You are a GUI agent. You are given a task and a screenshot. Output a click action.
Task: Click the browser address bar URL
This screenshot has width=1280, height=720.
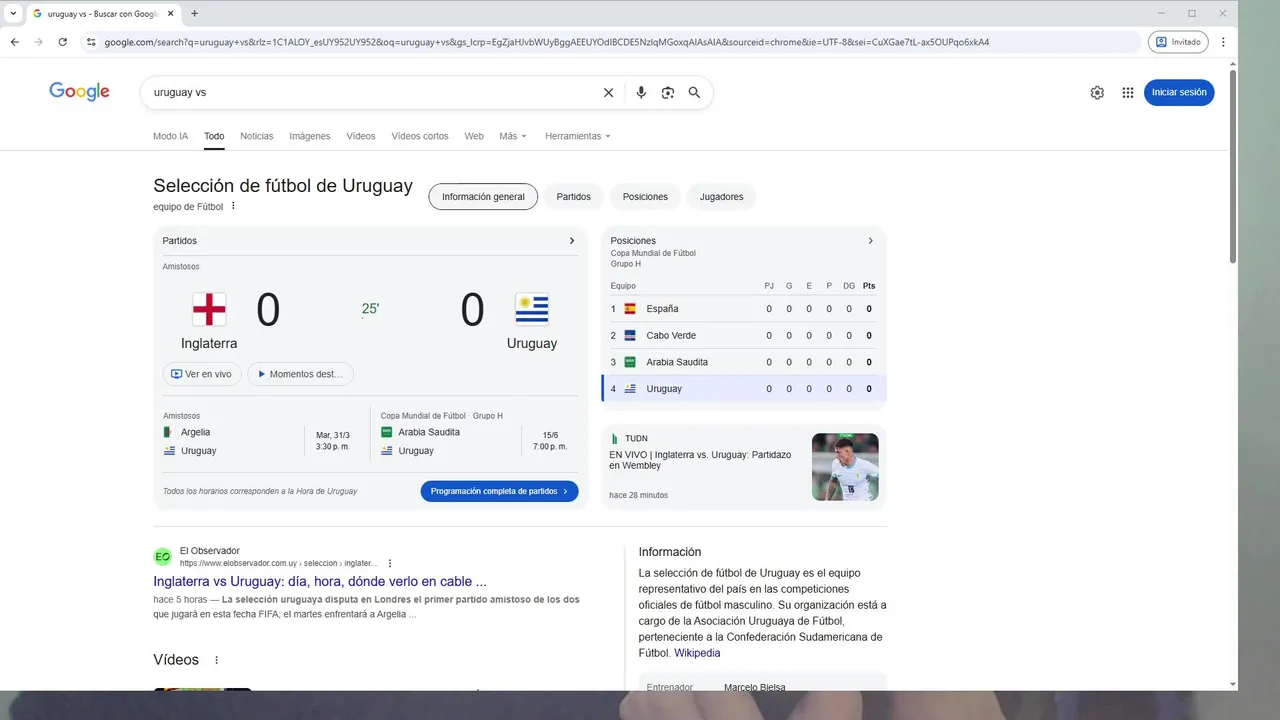point(547,42)
